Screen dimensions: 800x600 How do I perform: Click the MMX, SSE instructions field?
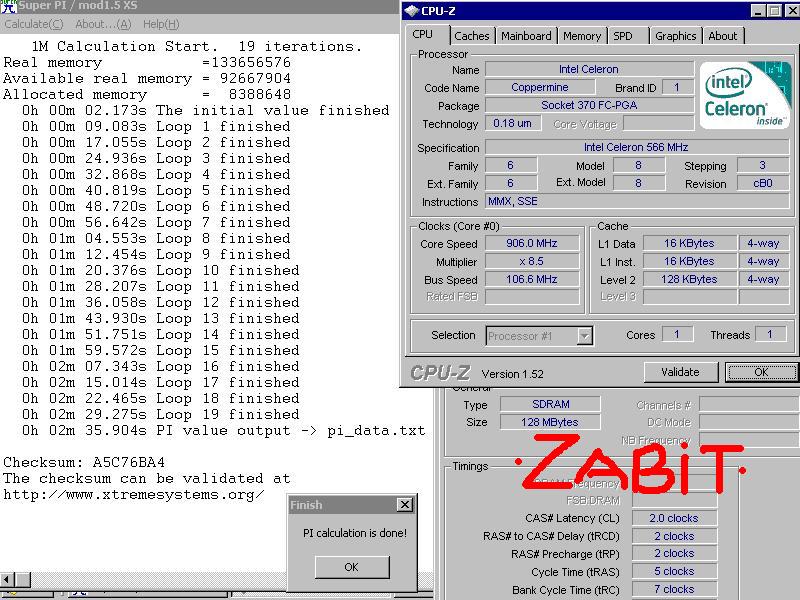point(637,202)
